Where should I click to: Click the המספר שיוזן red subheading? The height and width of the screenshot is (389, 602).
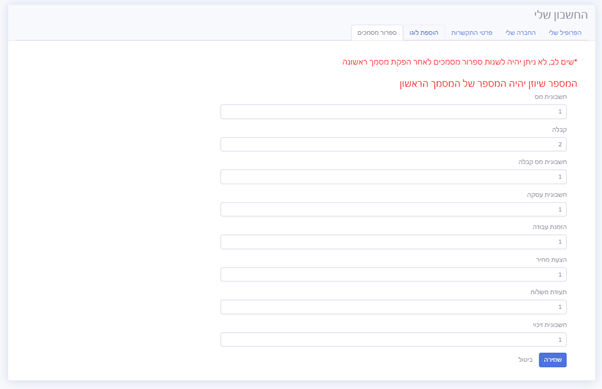488,84
